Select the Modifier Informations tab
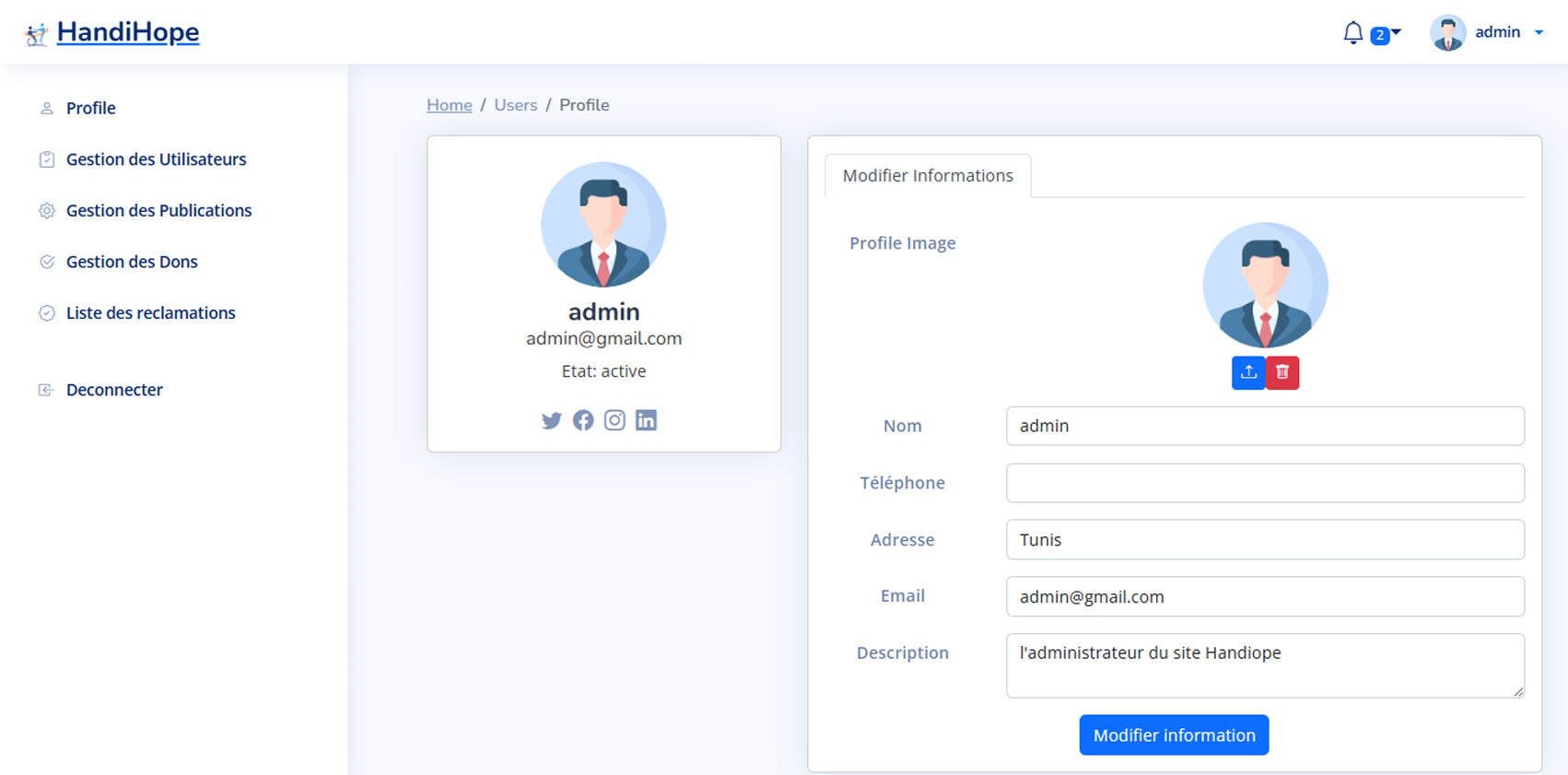Screen dimensions: 1568x775 coord(928,176)
